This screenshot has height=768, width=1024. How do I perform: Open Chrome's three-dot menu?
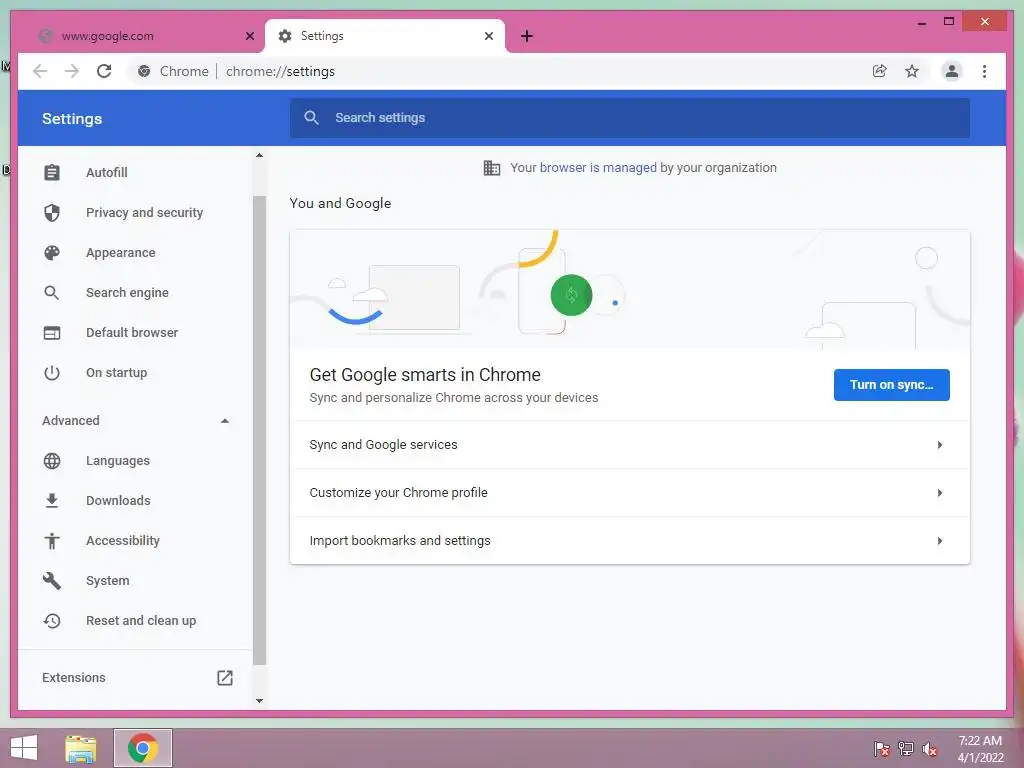[x=984, y=71]
